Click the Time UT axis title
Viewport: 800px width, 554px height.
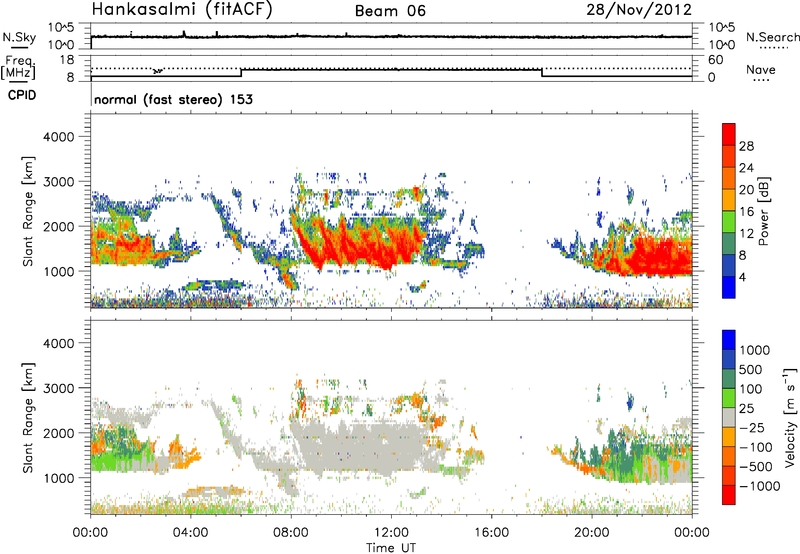[391, 547]
